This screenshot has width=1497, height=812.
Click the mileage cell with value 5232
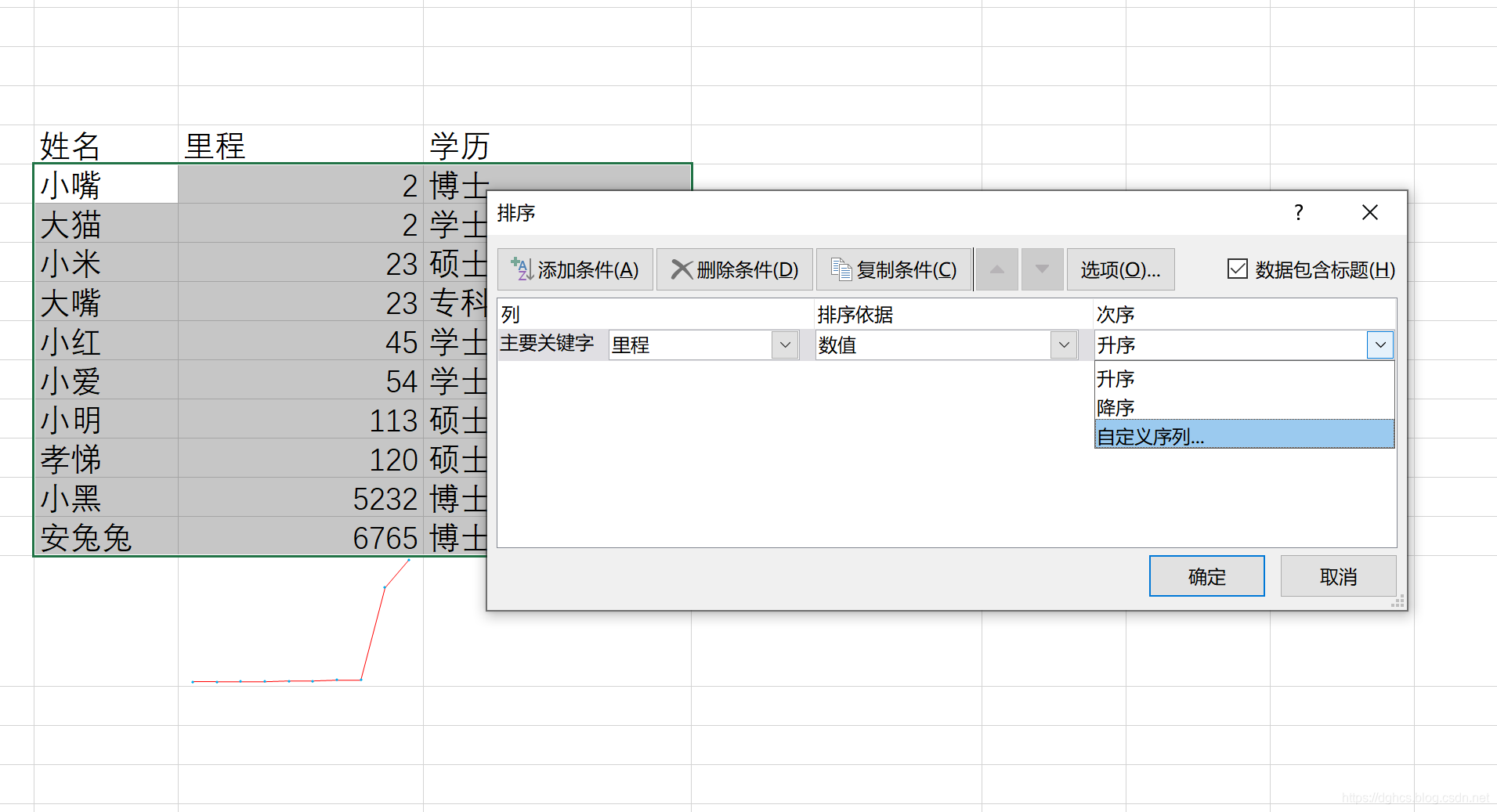click(x=300, y=497)
